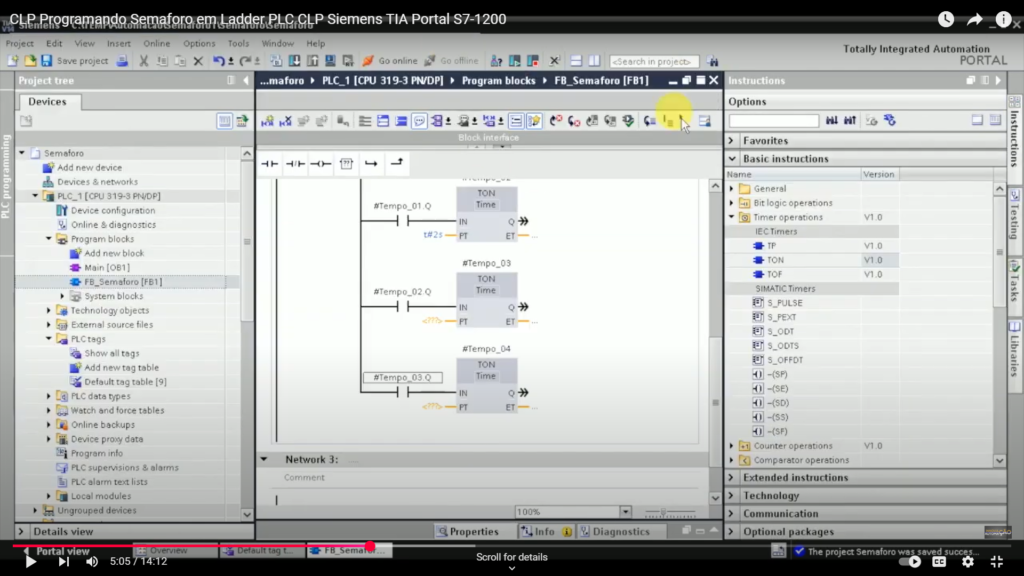Open the Edit menu
The width and height of the screenshot is (1024, 576).
point(54,43)
